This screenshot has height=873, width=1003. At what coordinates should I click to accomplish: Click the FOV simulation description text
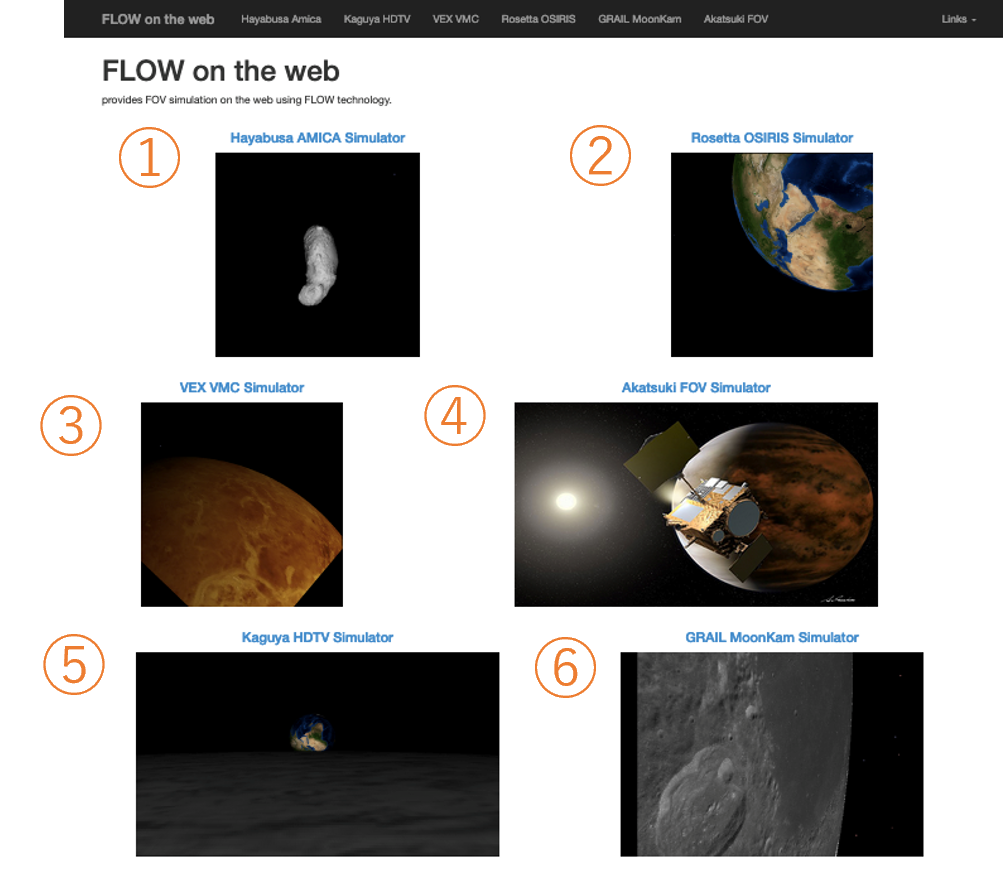coord(246,100)
